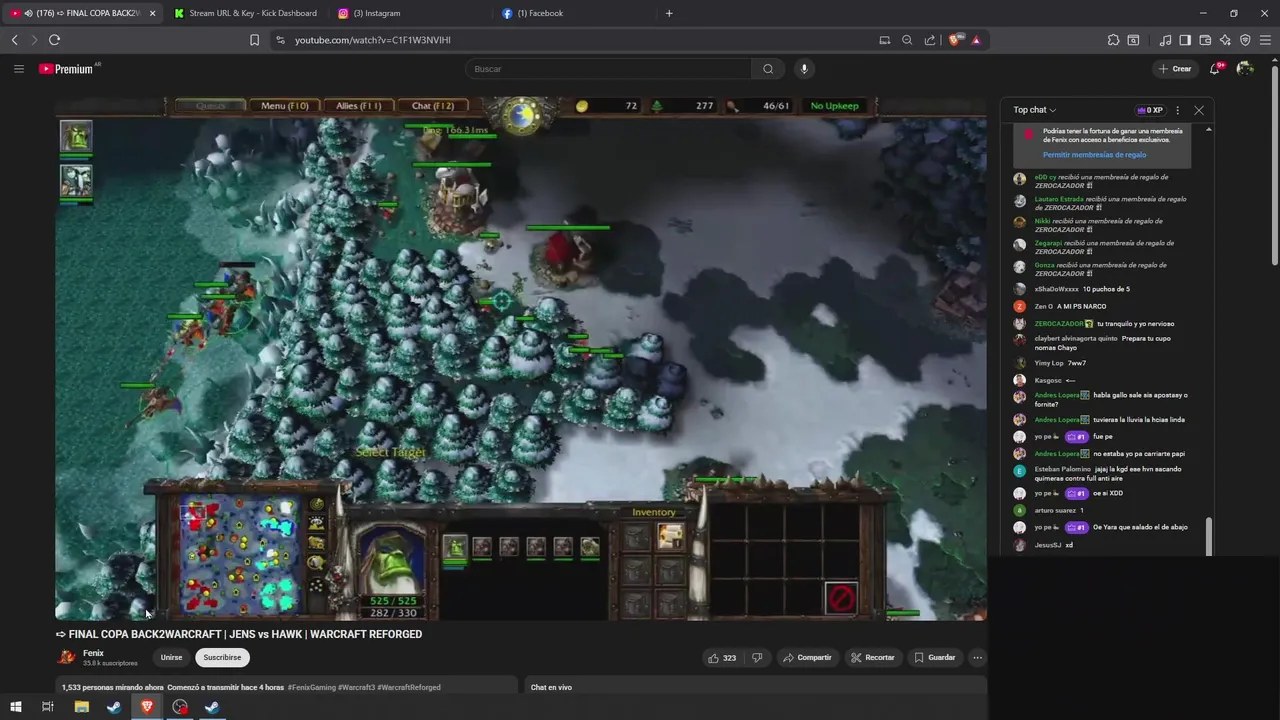Use the page vertical scrollbar
The width and height of the screenshot is (1280, 720).
point(1274,165)
